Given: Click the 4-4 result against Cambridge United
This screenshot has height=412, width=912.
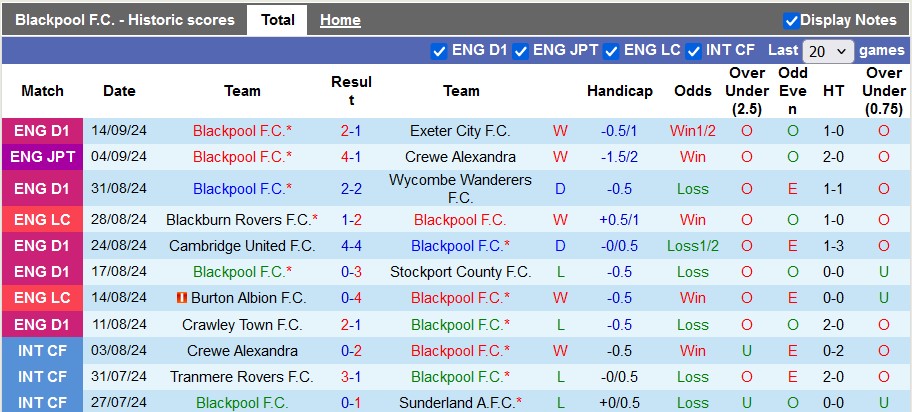Looking at the screenshot, I should pyautogui.click(x=351, y=246).
